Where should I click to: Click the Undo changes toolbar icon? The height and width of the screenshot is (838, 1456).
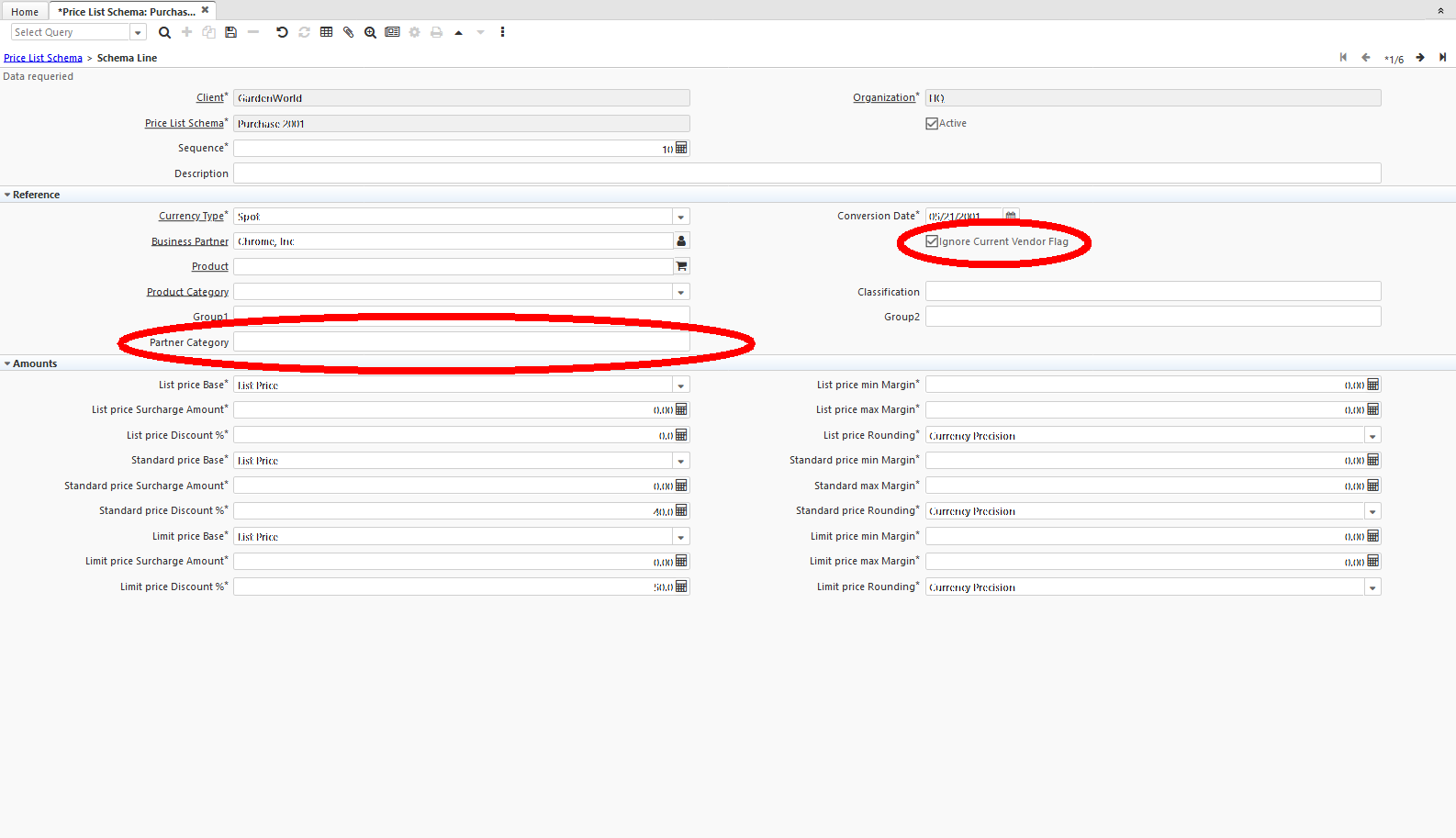282,32
